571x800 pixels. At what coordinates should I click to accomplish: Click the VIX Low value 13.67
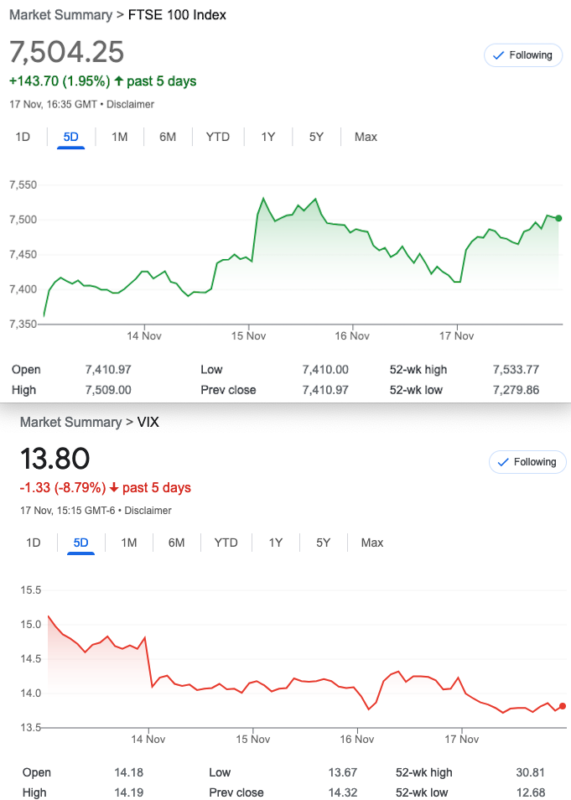pyautogui.click(x=343, y=772)
